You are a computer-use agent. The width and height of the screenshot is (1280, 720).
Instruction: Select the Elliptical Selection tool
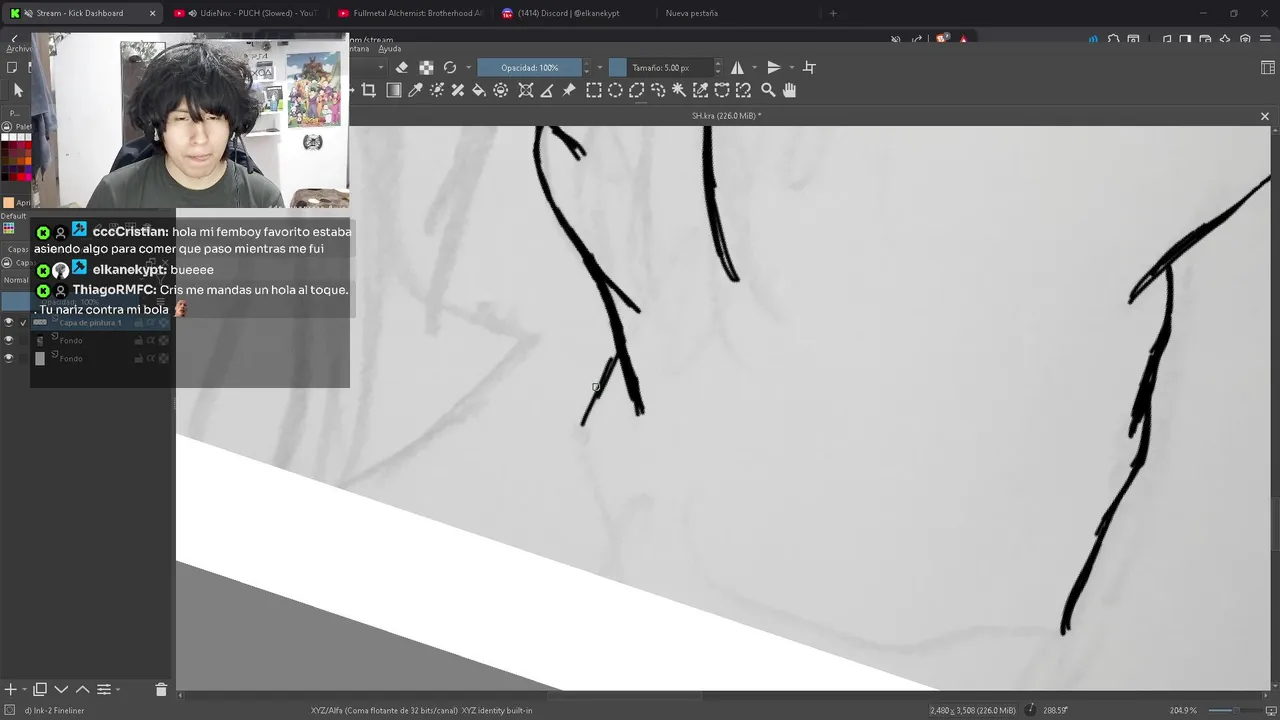[x=615, y=90]
